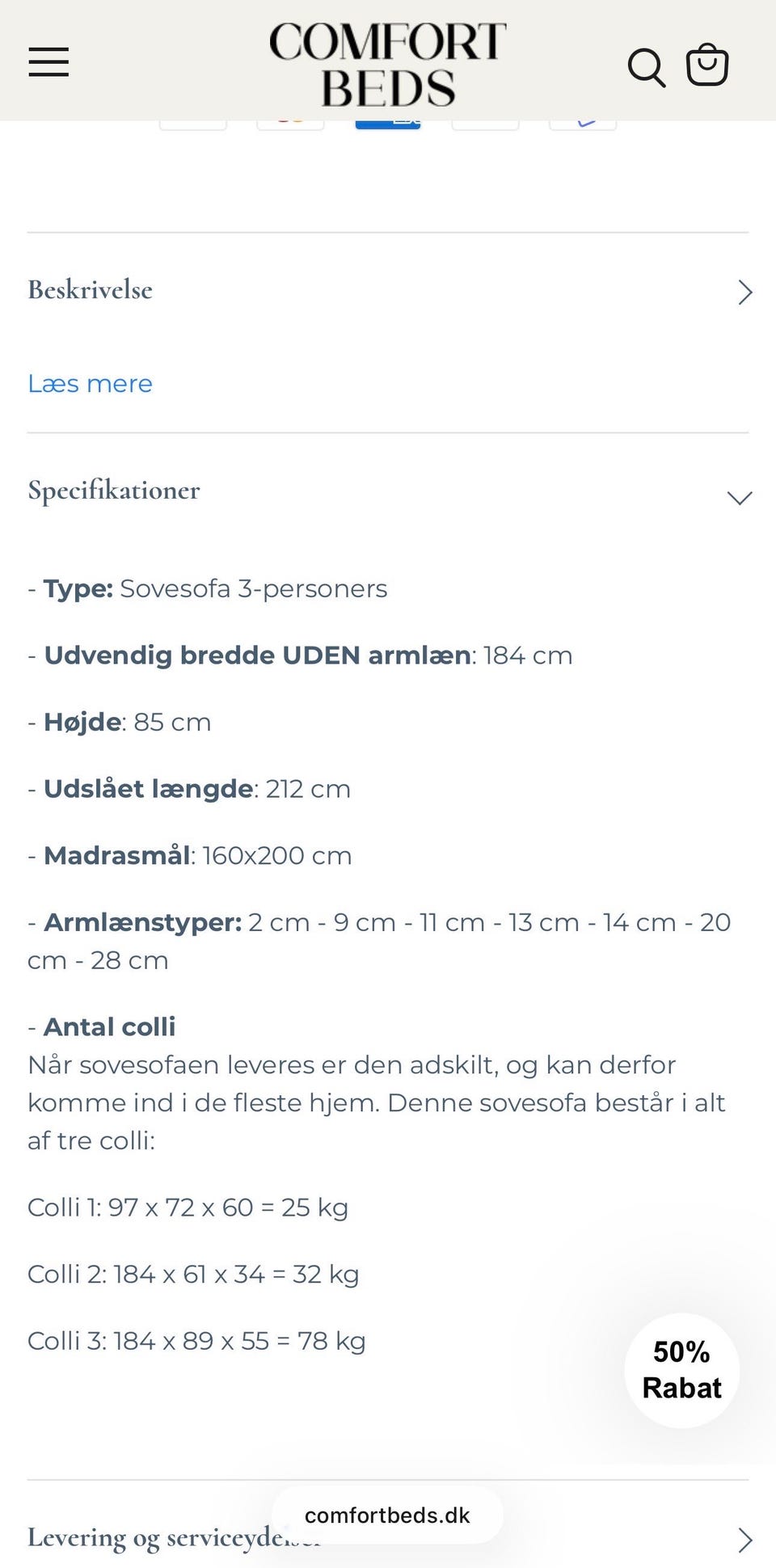Screen dimensions: 776x1568
Task: Click the search magnifier icon
Action: tap(646, 66)
